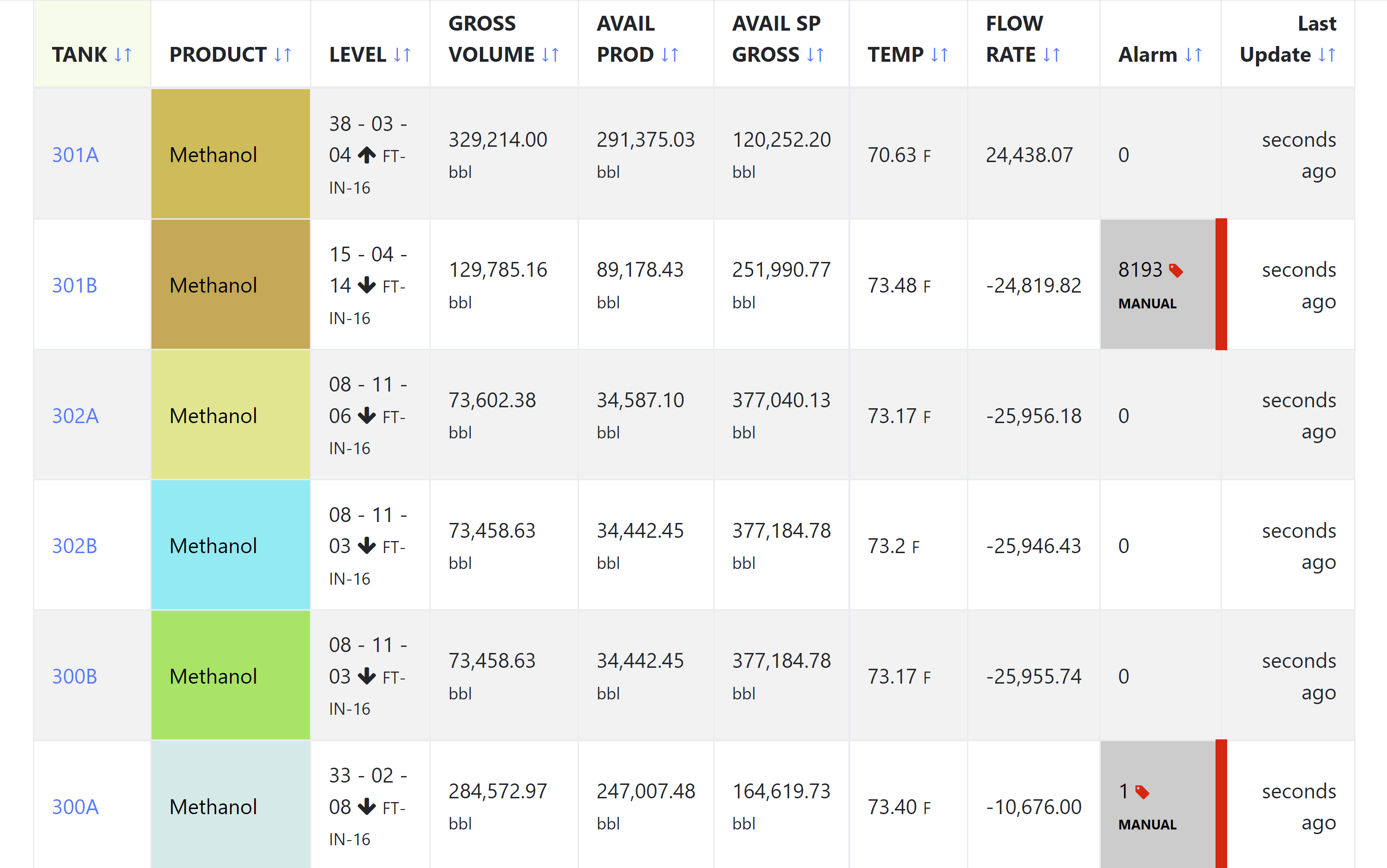This screenshot has width=1387, height=868.
Task: Click the red tag icon for tank 300A alarm
Action: [x=1142, y=792]
